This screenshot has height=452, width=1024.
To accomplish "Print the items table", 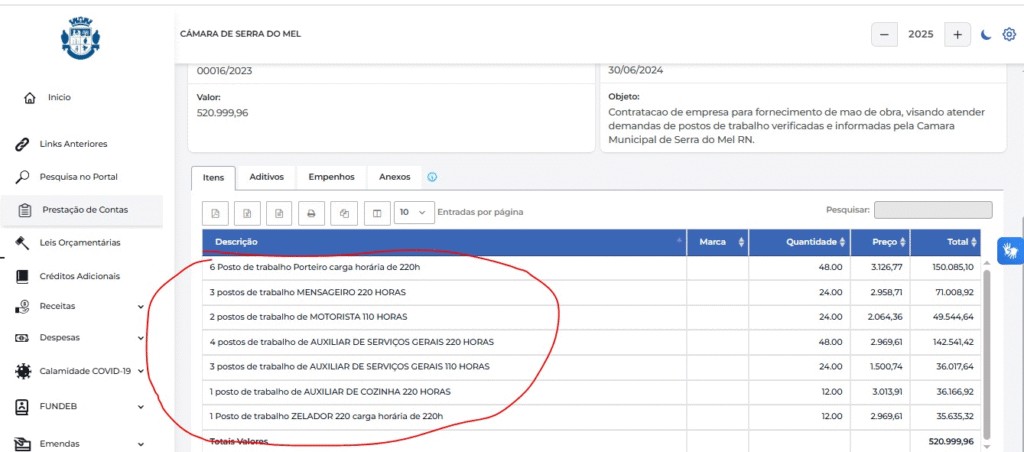I will (312, 212).
